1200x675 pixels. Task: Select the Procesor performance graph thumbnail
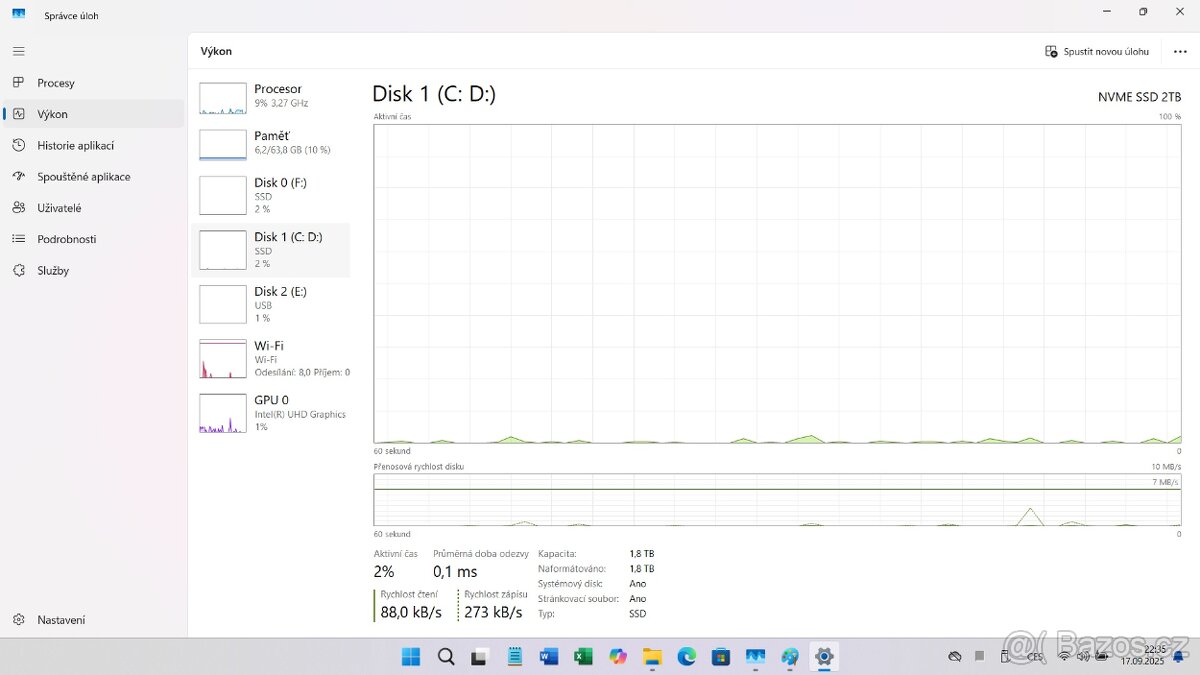coord(223,98)
